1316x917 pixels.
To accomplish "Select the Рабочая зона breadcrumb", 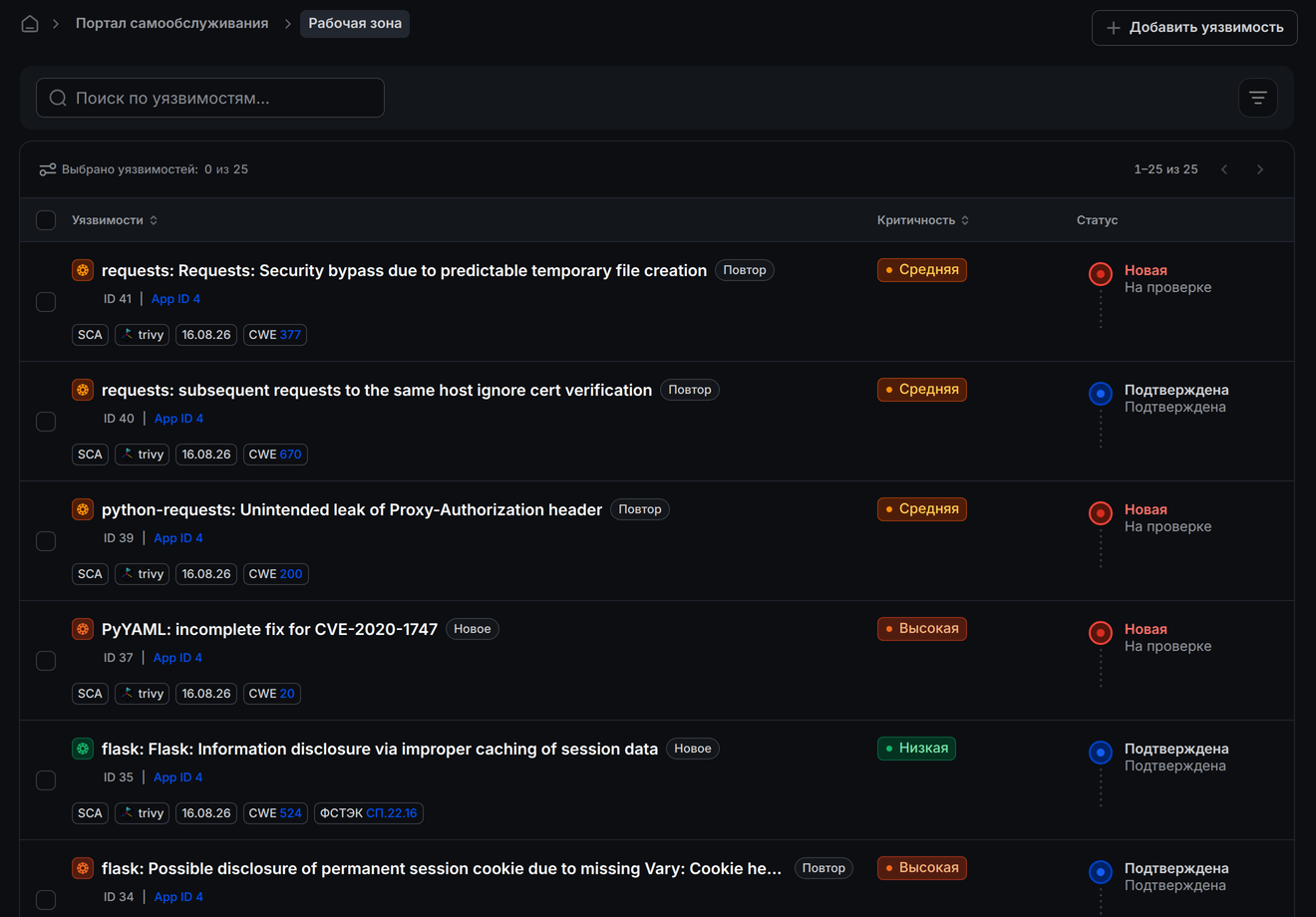I will pyautogui.click(x=355, y=23).
